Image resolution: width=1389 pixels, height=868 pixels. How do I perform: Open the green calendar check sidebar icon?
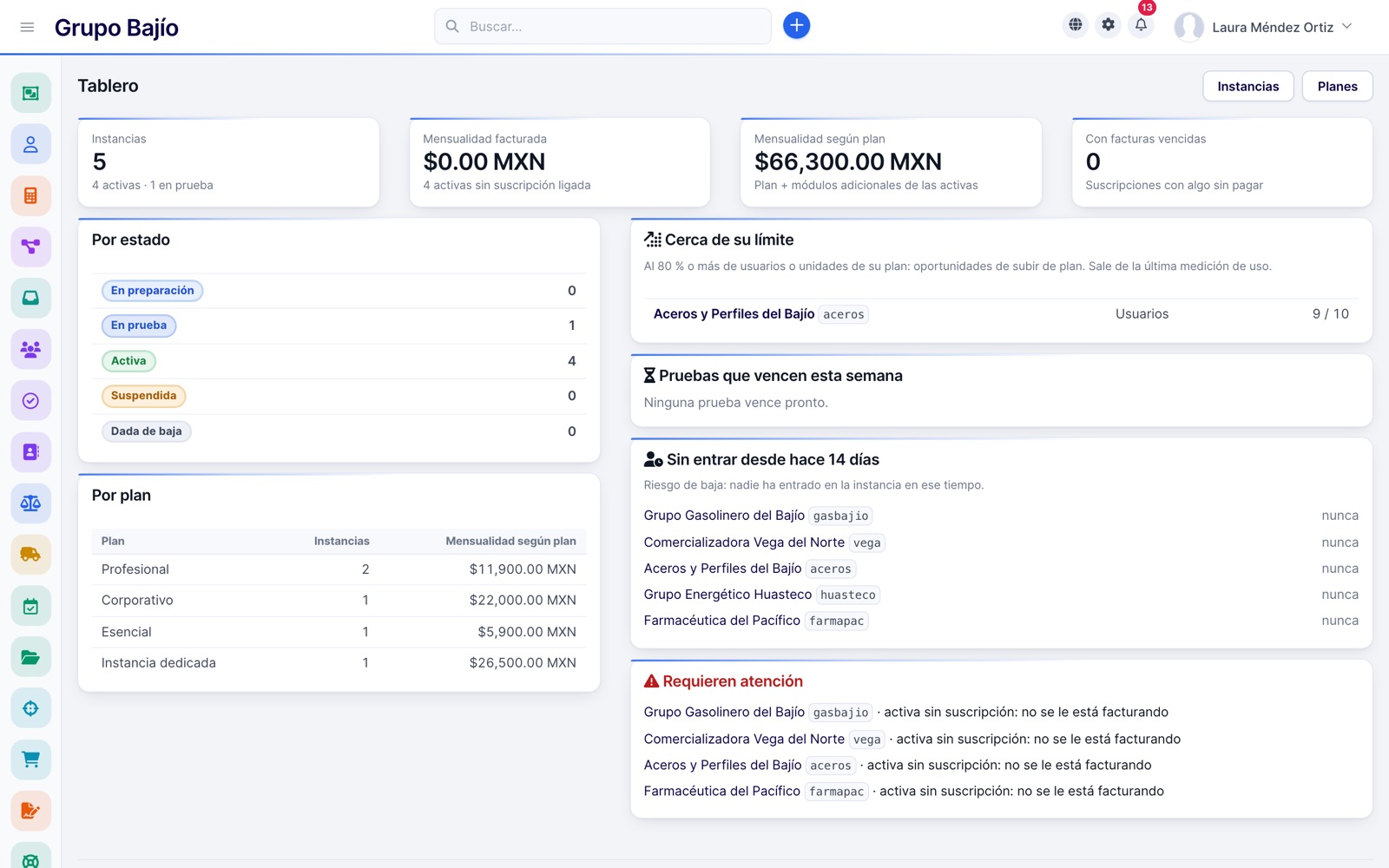30,606
